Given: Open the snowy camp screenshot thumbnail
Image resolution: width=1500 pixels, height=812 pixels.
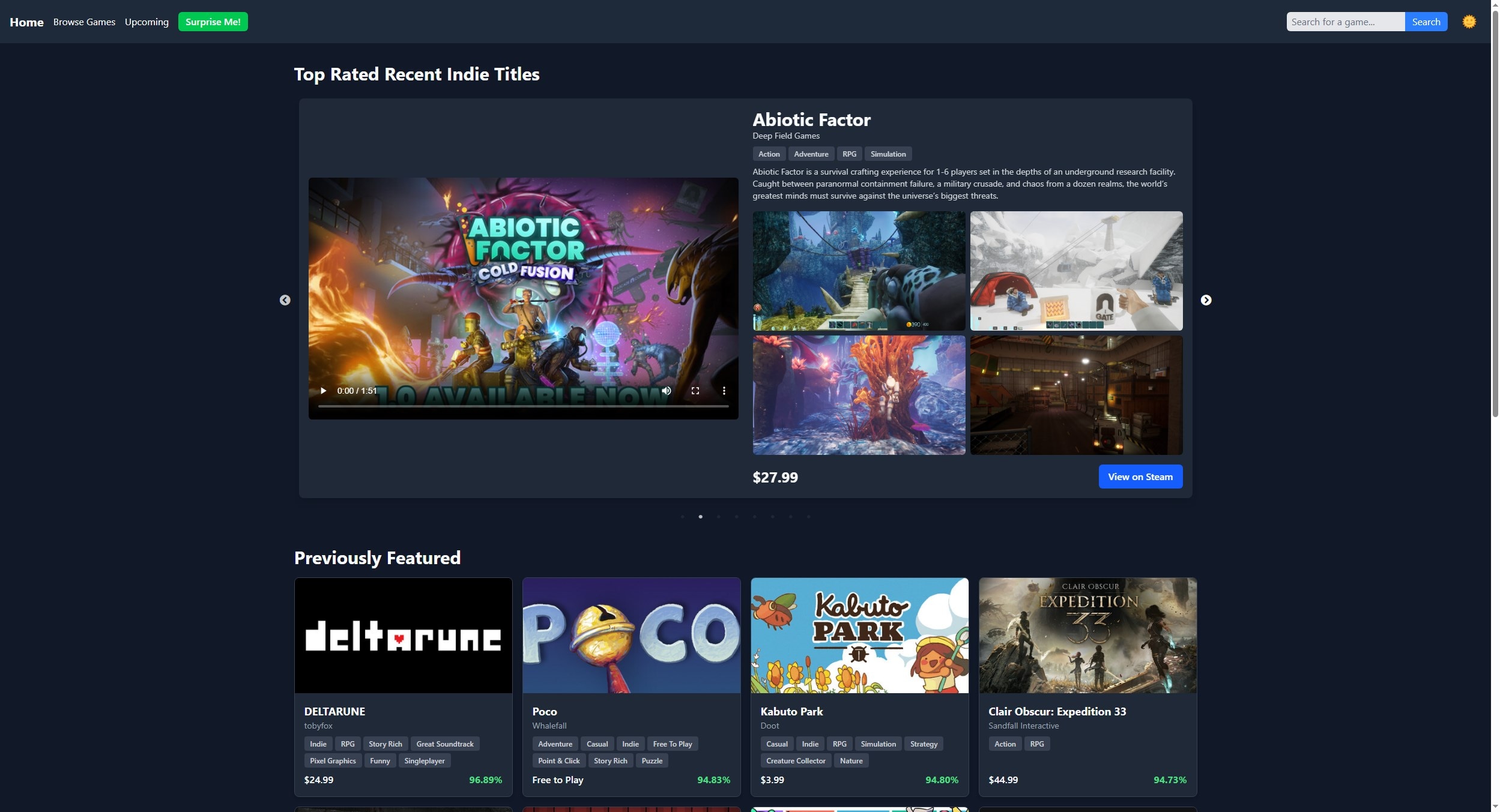Looking at the screenshot, I should (1076, 271).
